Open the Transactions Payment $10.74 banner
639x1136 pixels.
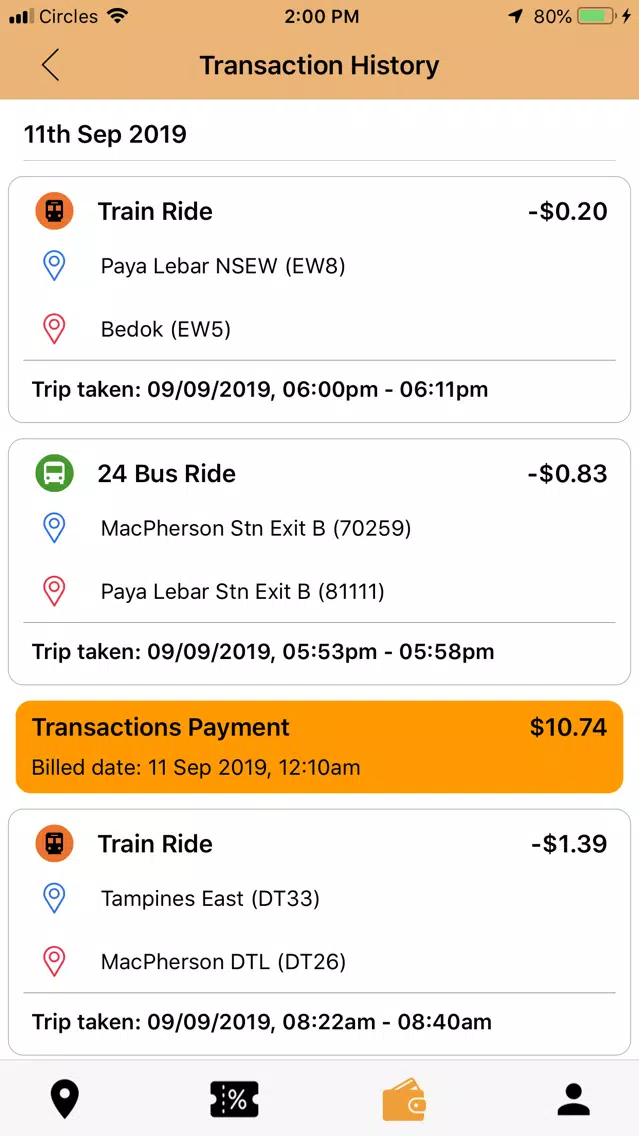pos(320,746)
